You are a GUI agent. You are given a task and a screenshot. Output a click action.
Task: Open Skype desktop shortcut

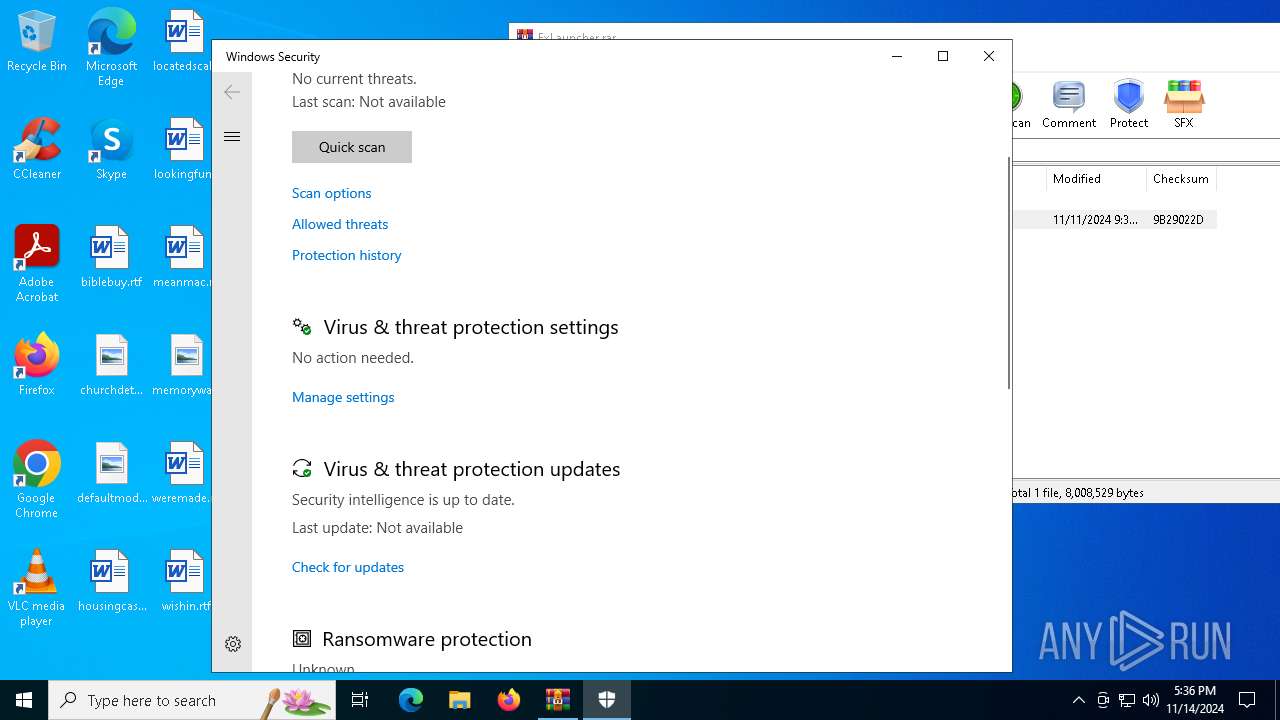click(111, 149)
